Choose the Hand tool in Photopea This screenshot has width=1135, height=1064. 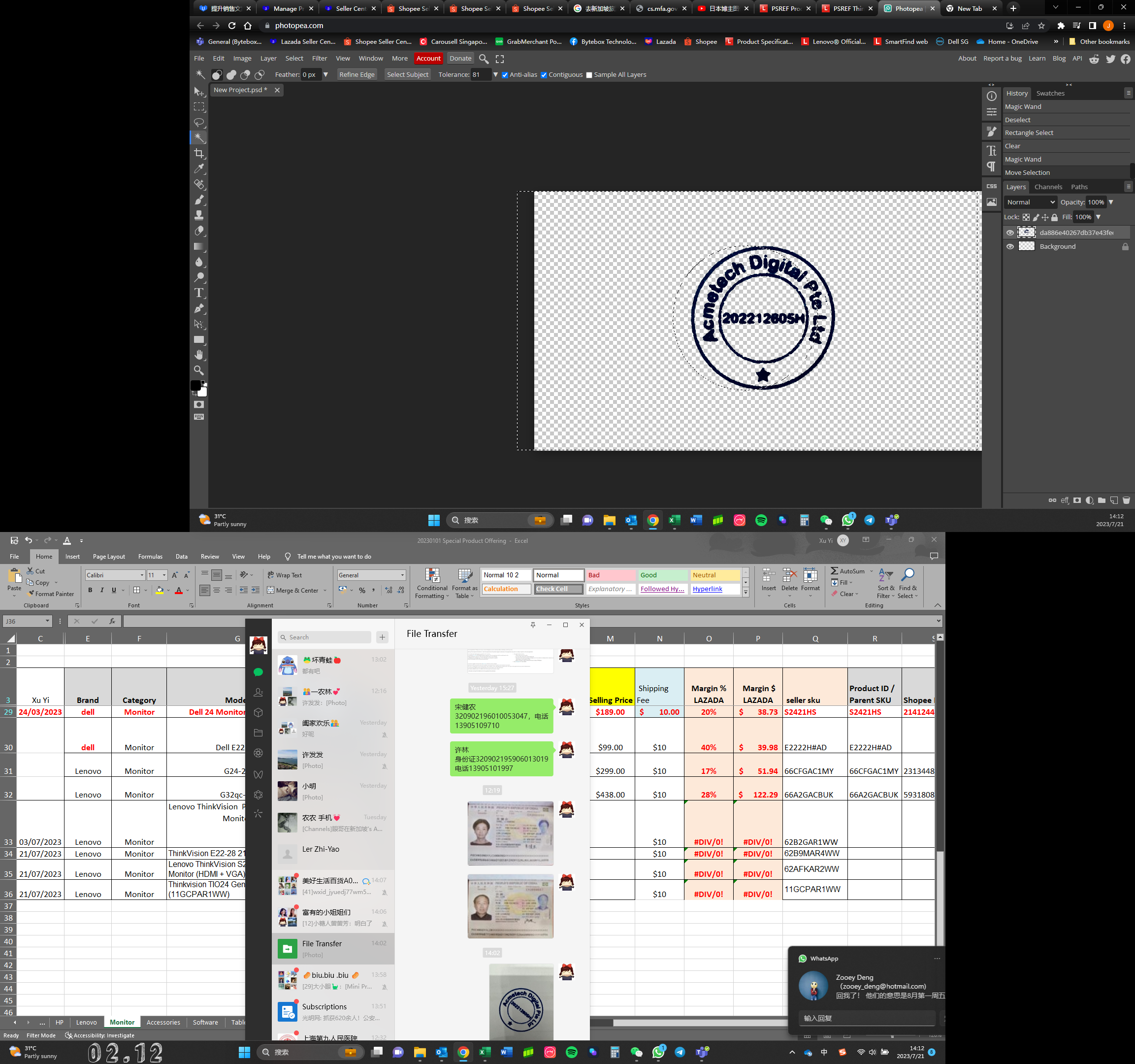point(198,355)
